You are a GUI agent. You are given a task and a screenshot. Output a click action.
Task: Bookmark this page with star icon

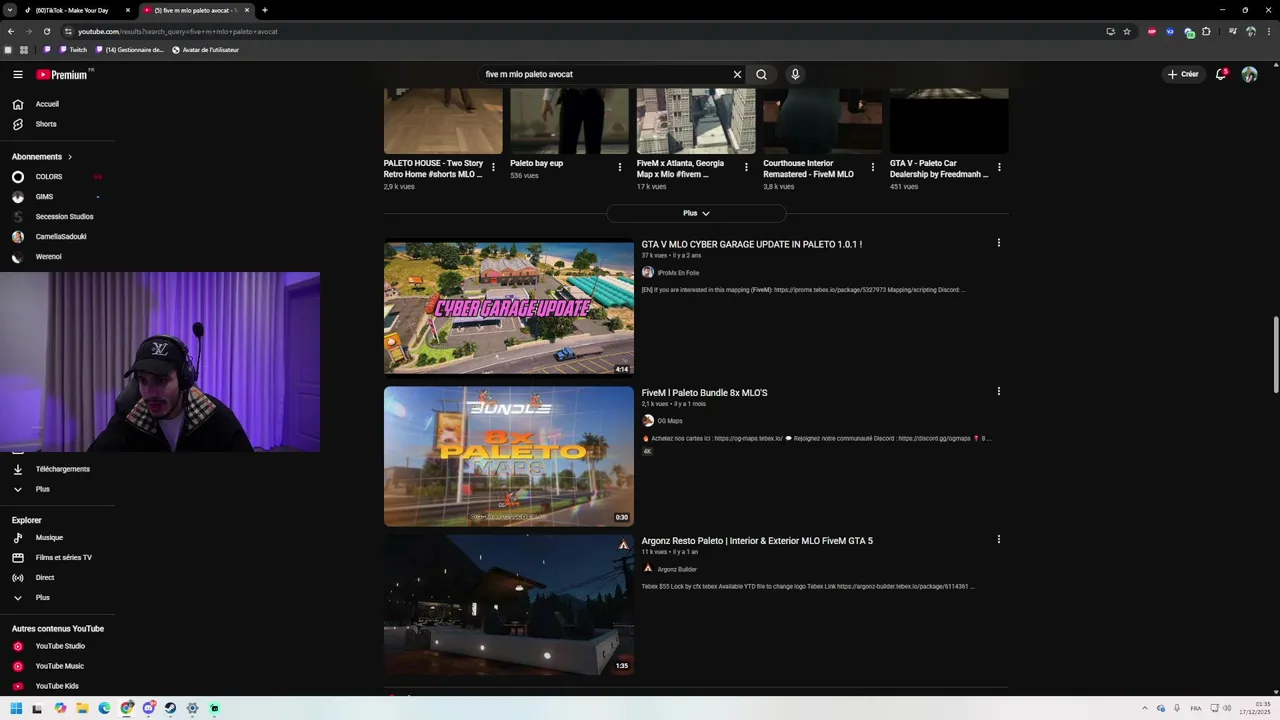(x=1127, y=31)
